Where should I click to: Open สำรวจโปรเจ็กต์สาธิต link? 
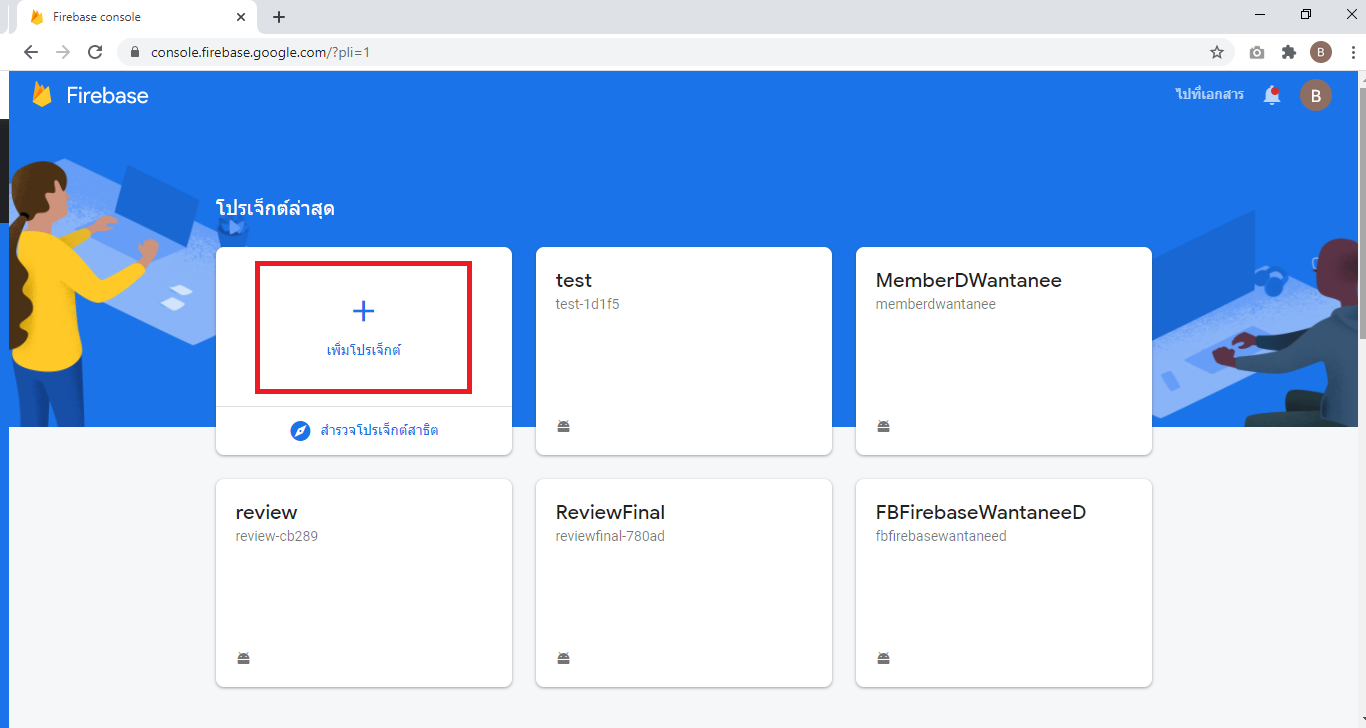379,431
